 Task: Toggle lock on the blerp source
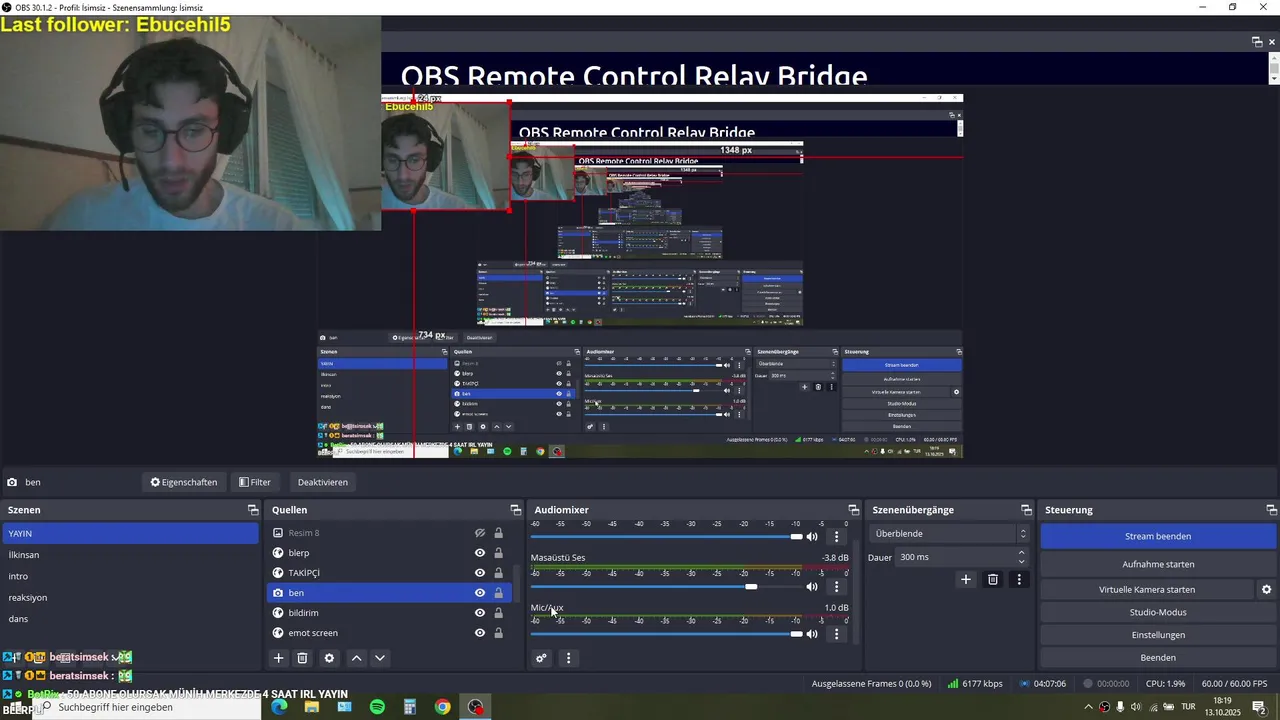(x=499, y=553)
